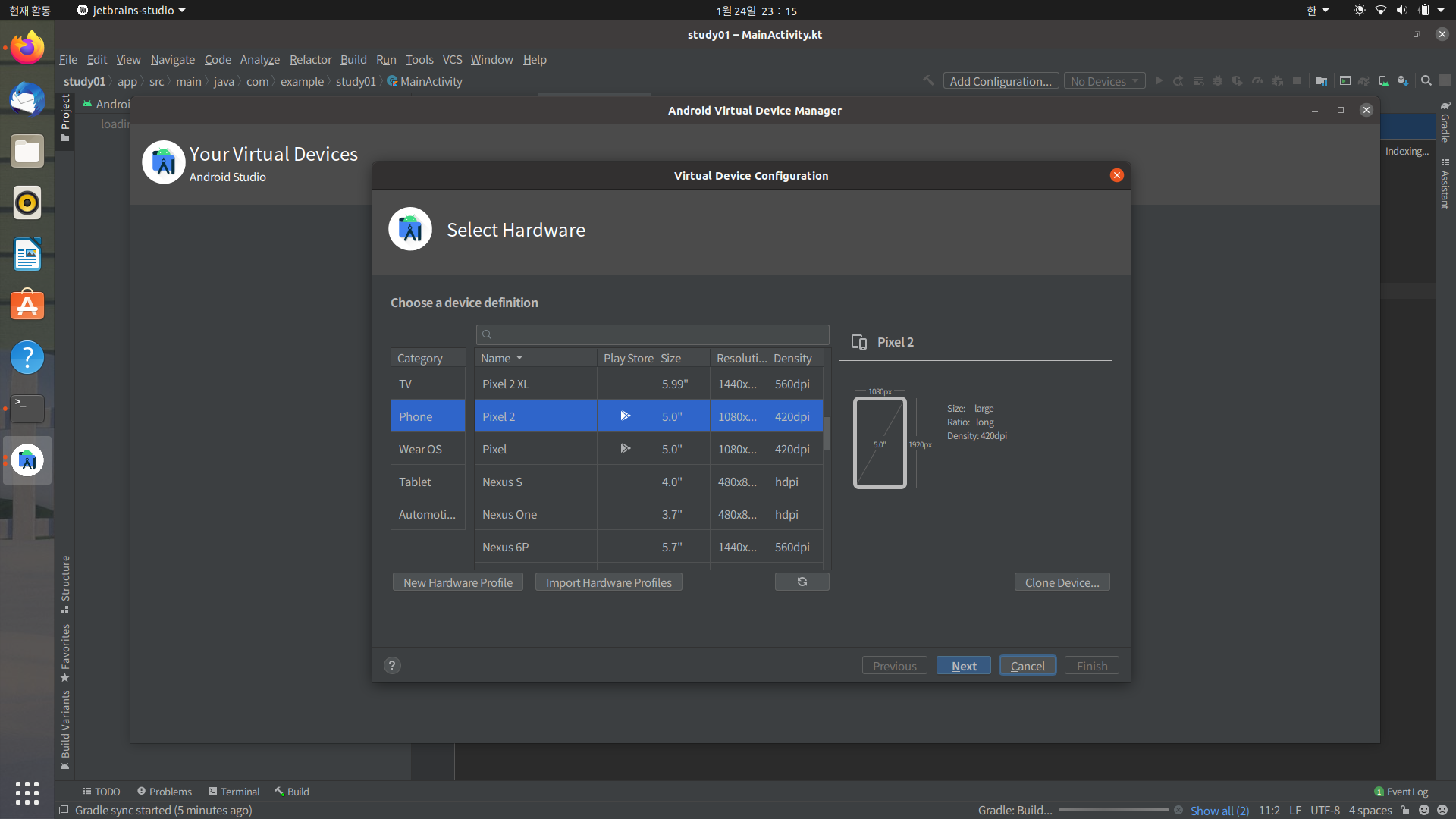Click the AVD Manager toolbar icon
1456x819 pixels.
point(1383,81)
